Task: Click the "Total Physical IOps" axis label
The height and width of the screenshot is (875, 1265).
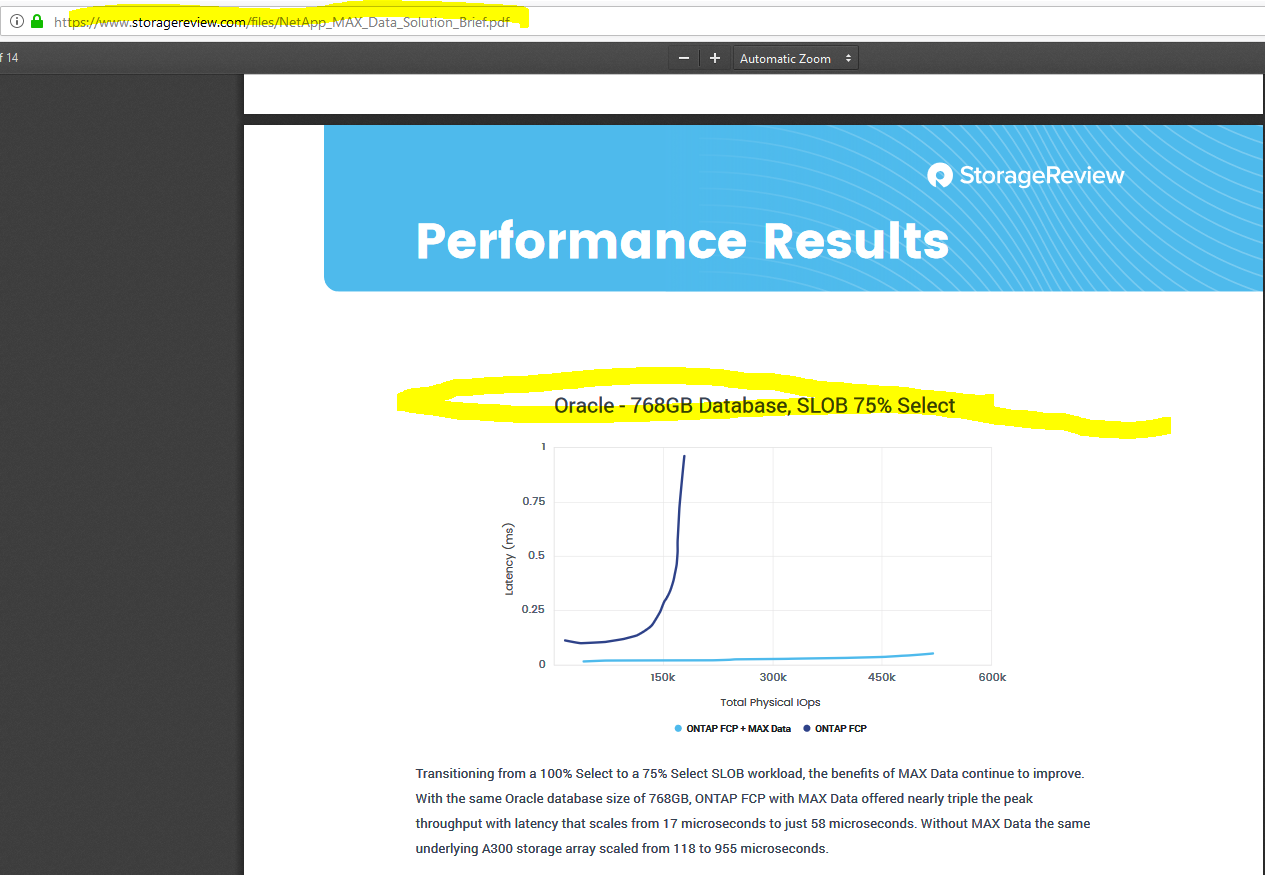Action: tap(770, 702)
